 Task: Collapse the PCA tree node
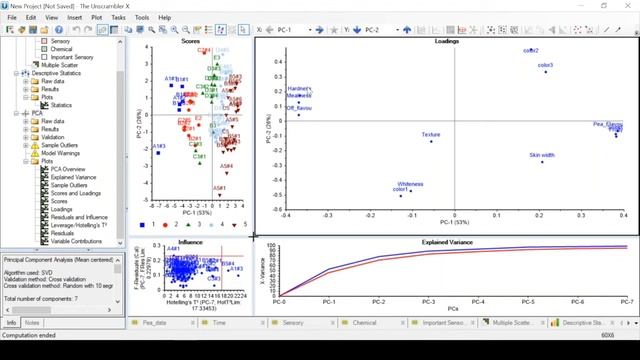click(16, 113)
